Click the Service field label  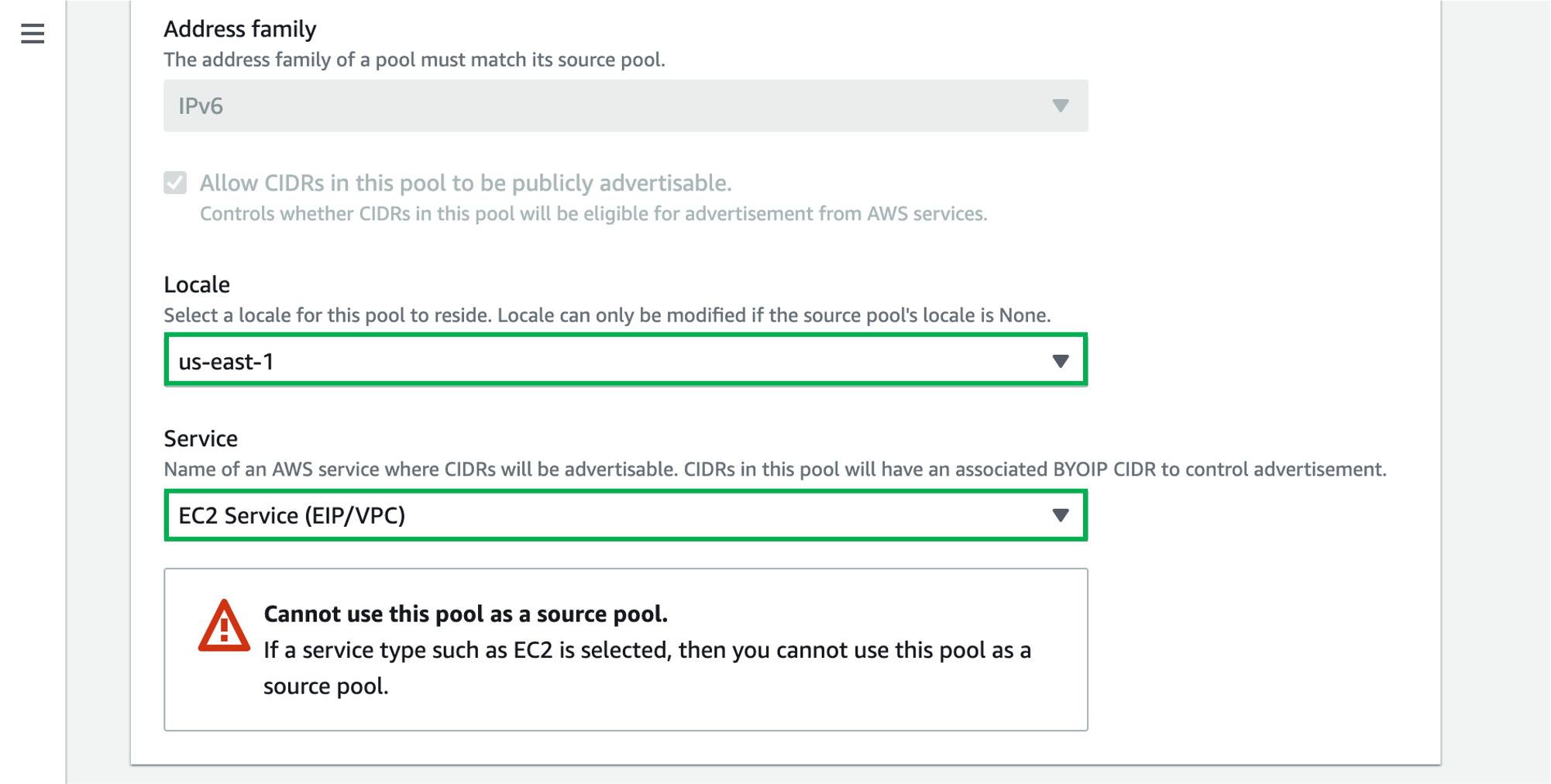201,438
